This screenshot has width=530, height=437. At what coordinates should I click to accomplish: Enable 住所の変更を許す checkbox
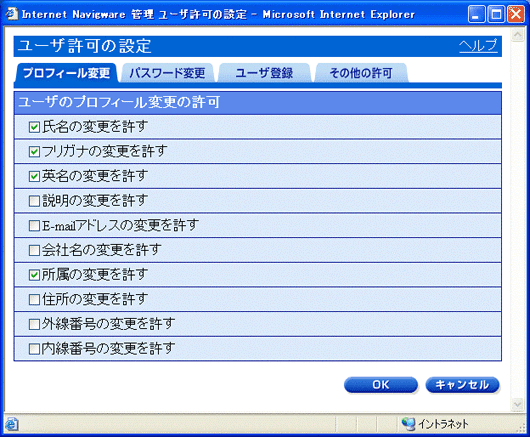pyautogui.click(x=34, y=299)
